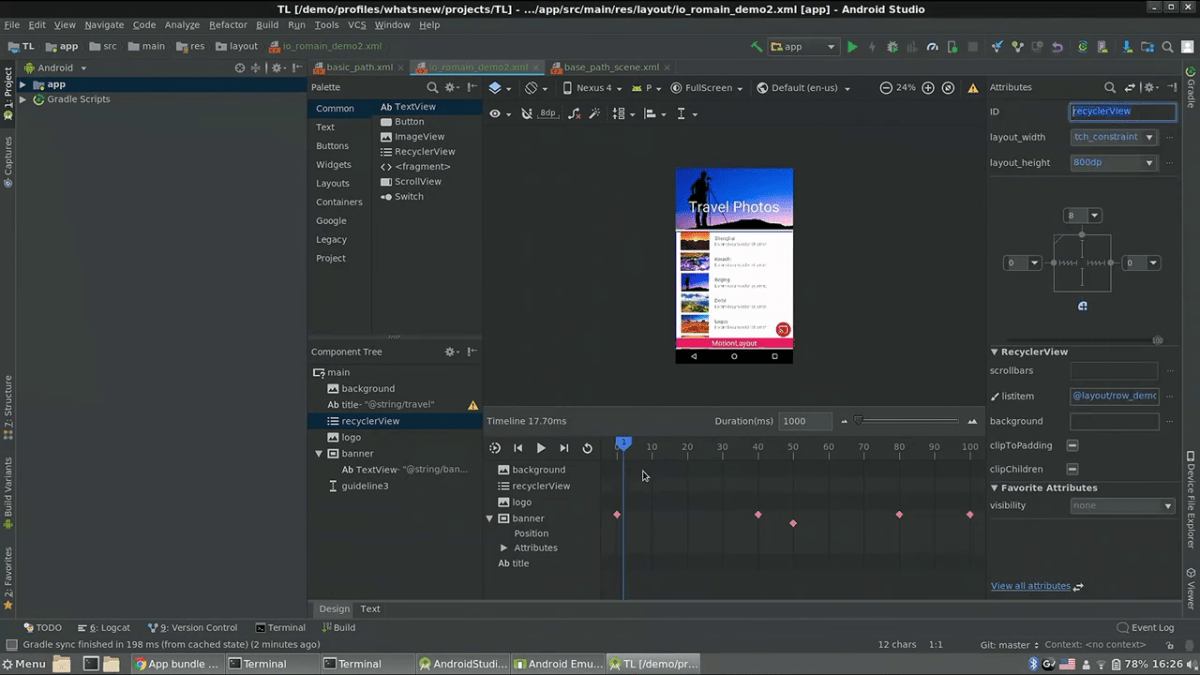
Task: Switch to the basic_path.xml tab
Action: (x=359, y=67)
